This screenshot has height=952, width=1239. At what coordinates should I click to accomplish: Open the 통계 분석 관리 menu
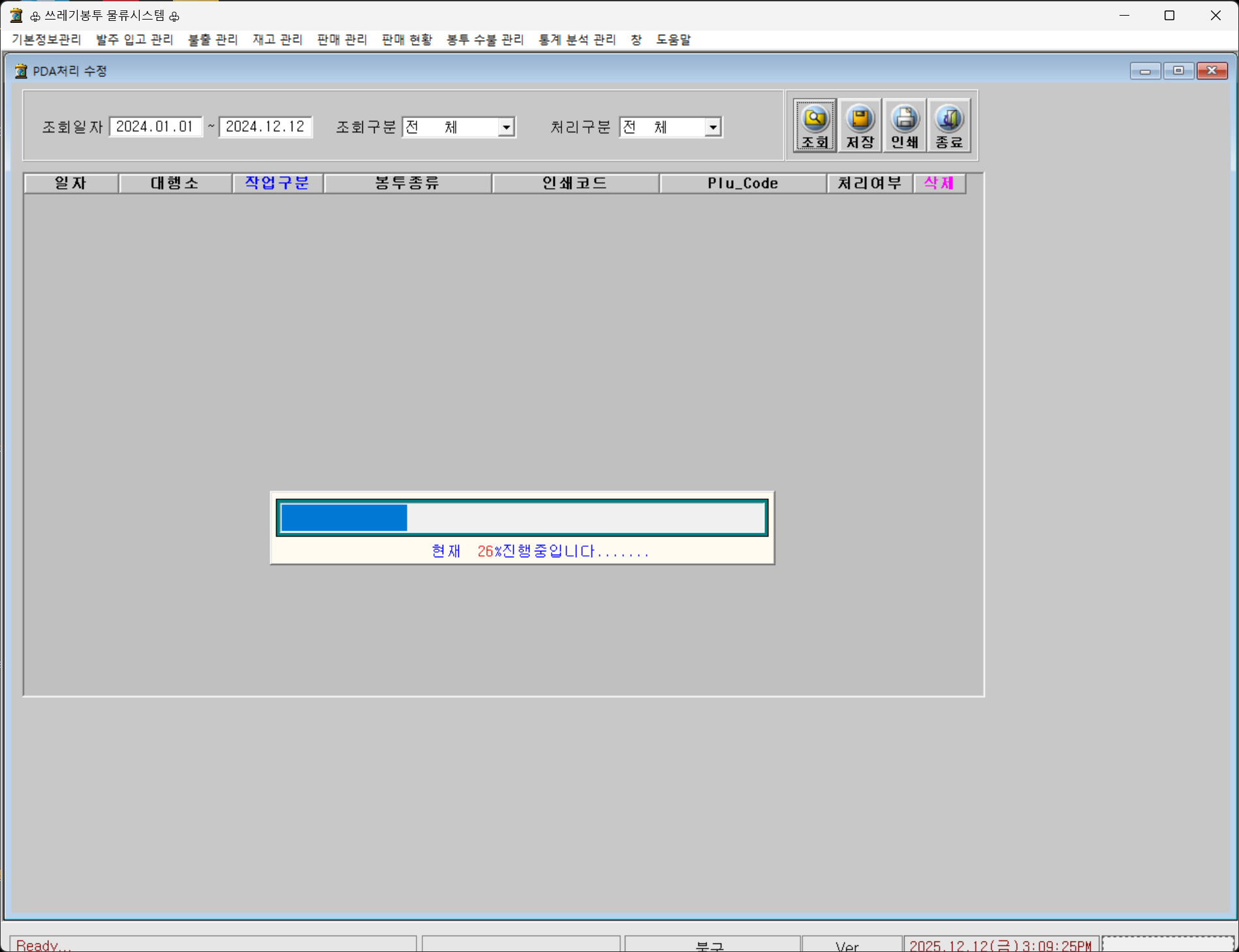tap(577, 40)
